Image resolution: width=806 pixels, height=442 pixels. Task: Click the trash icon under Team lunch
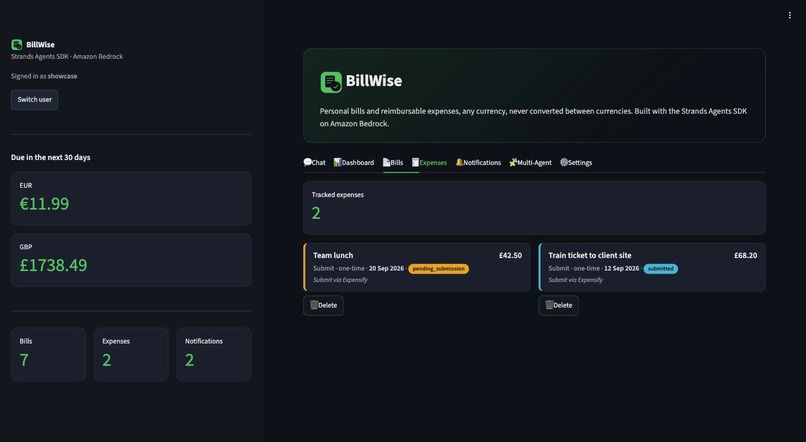314,305
